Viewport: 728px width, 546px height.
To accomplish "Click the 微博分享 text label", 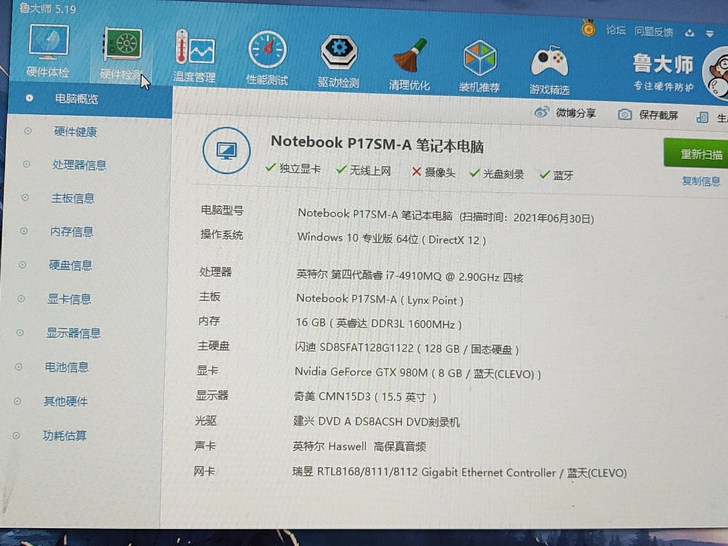I will [576, 113].
